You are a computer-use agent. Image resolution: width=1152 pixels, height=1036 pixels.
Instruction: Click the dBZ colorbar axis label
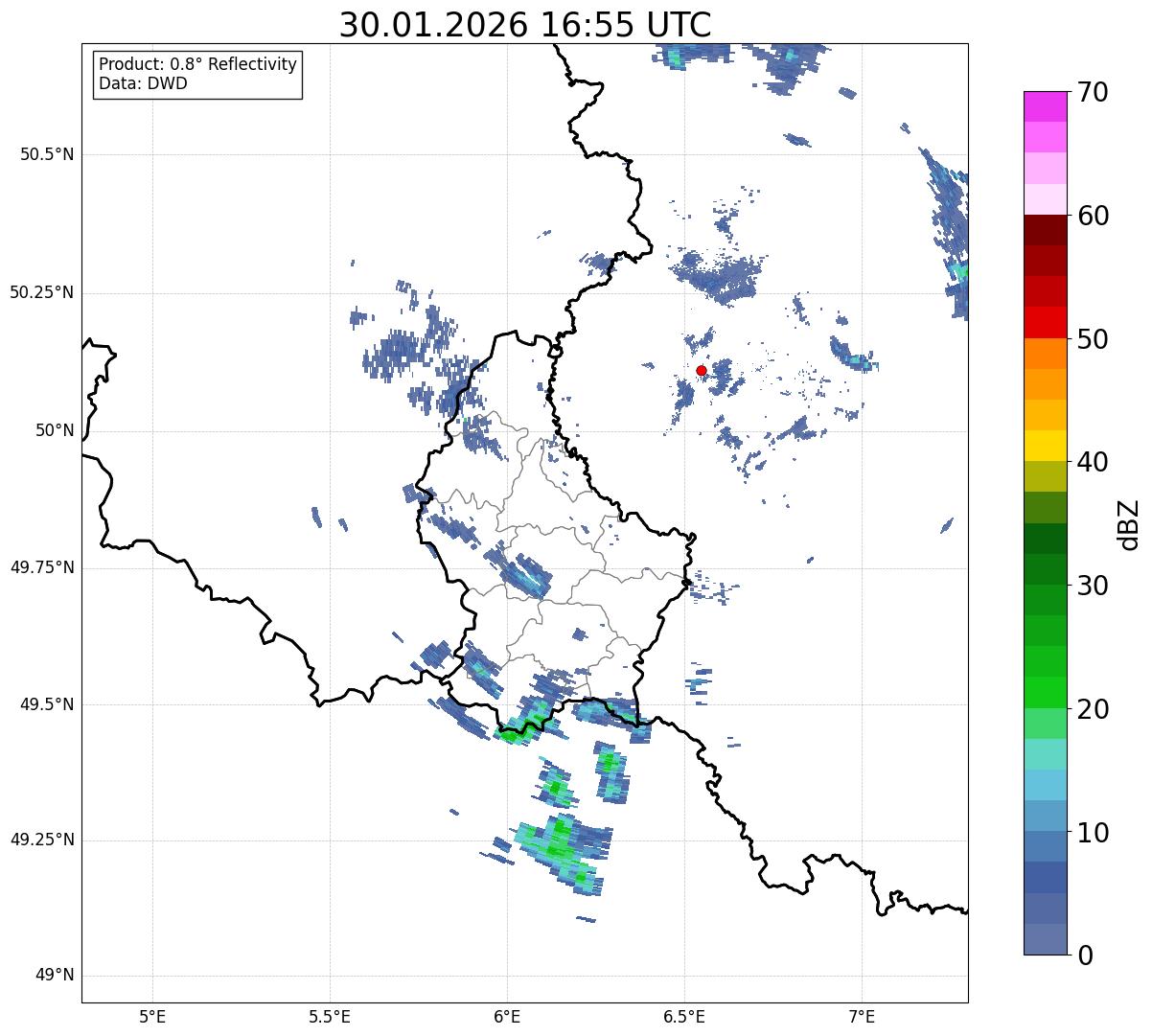point(1129,524)
